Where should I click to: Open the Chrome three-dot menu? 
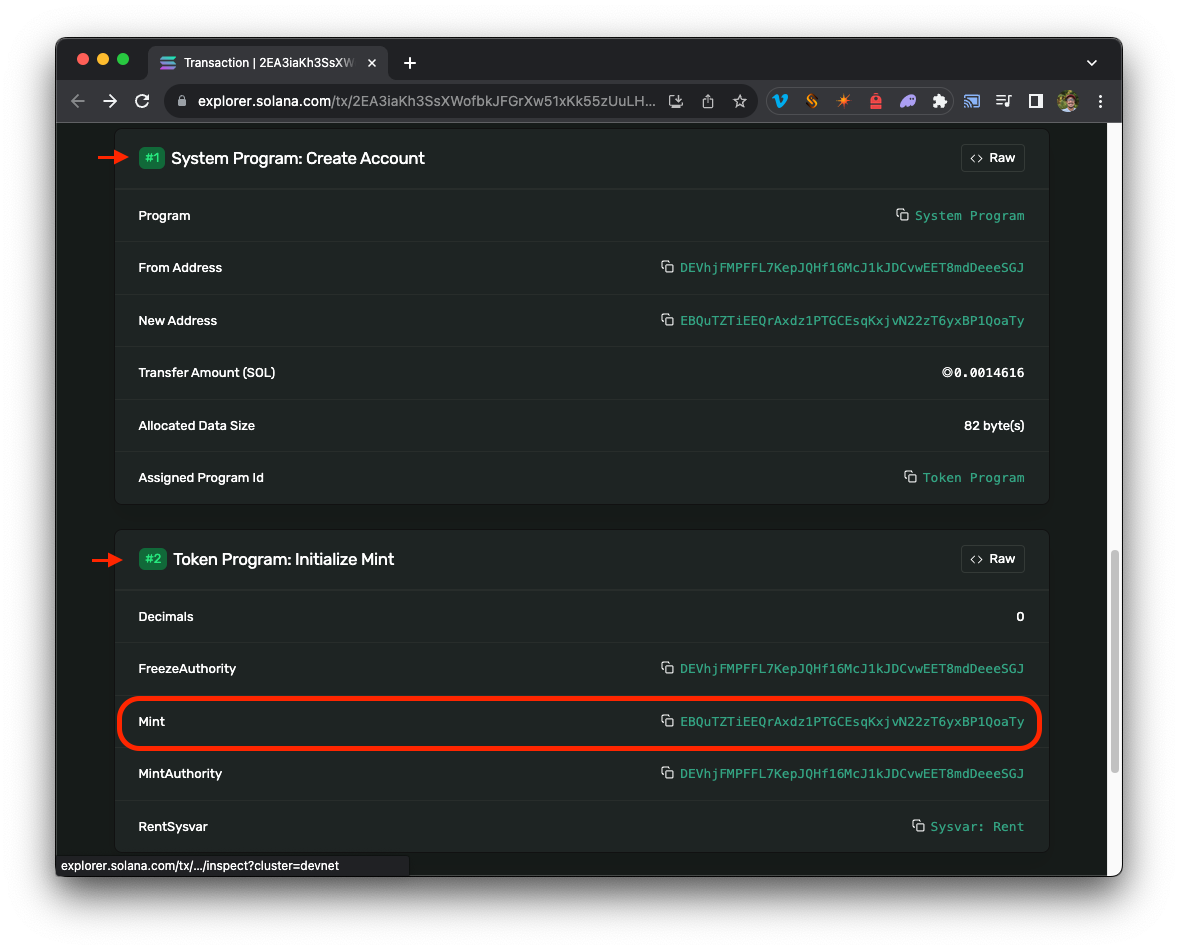pos(1100,101)
